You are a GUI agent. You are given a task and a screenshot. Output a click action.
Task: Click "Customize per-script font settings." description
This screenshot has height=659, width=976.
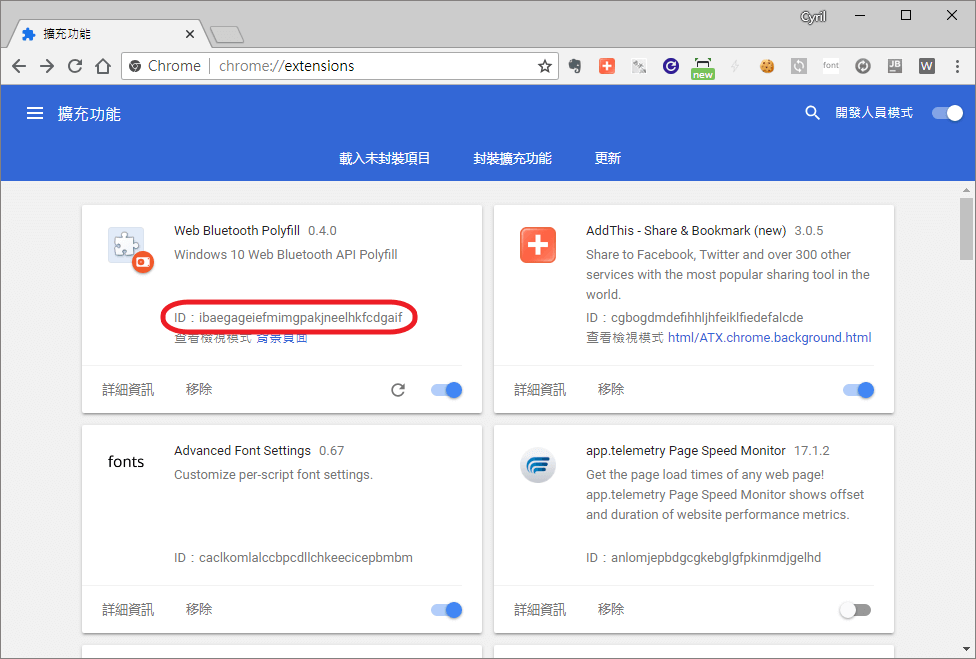(273, 474)
